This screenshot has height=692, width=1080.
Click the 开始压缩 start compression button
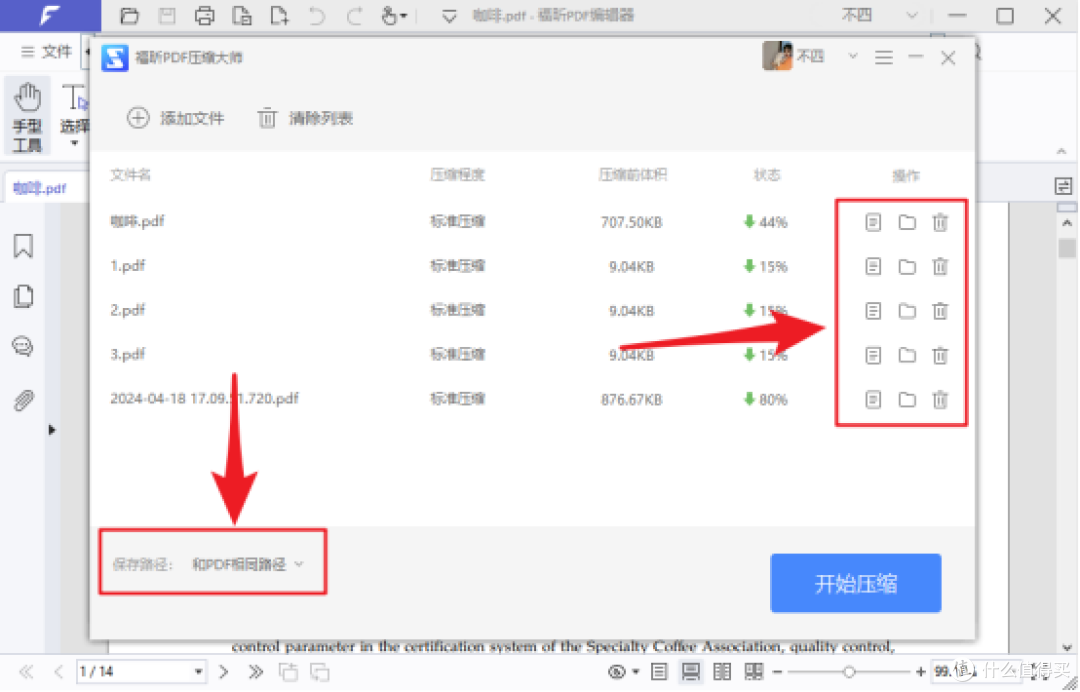[855, 583]
